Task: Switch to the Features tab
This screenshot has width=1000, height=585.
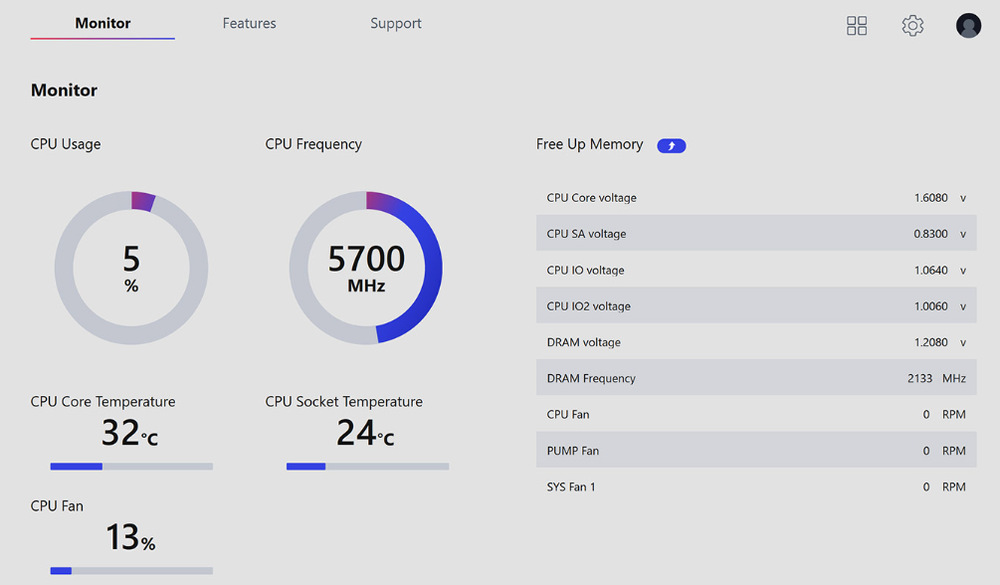Action: tap(249, 24)
